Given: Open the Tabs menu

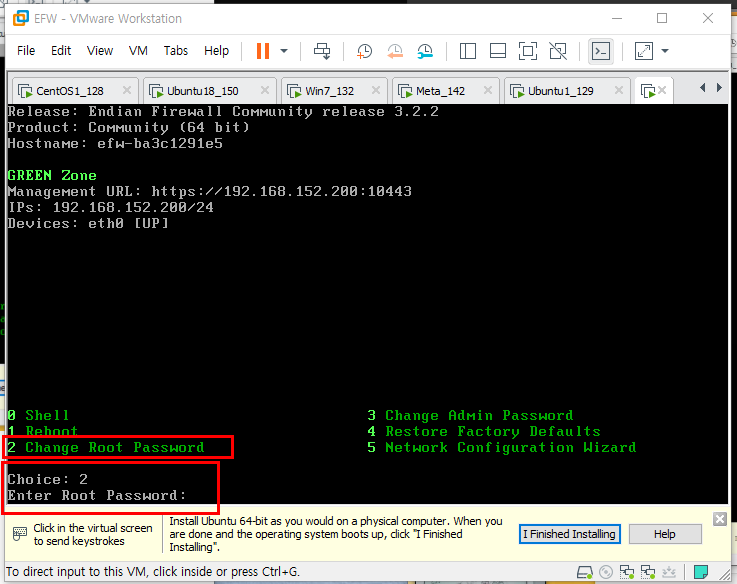Looking at the screenshot, I should 176,50.
